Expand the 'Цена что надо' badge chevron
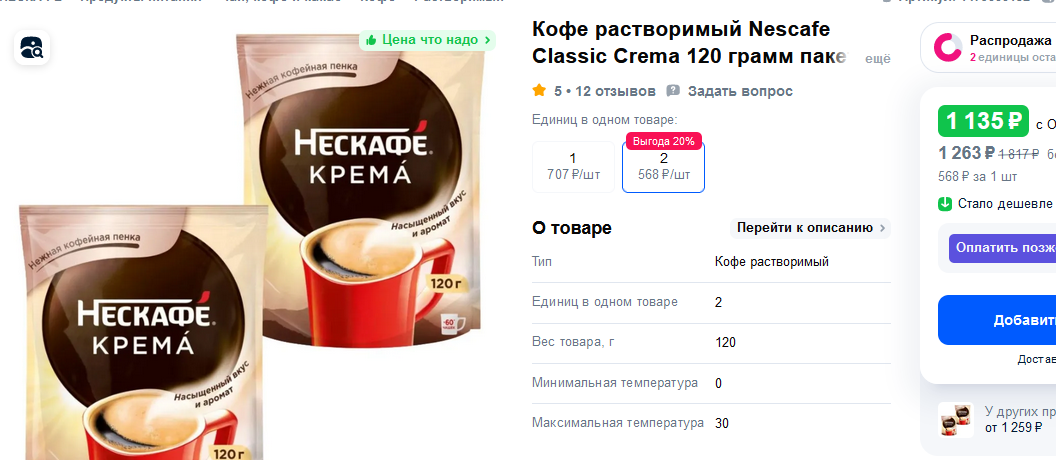This screenshot has width=1056, height=460. 487,40
